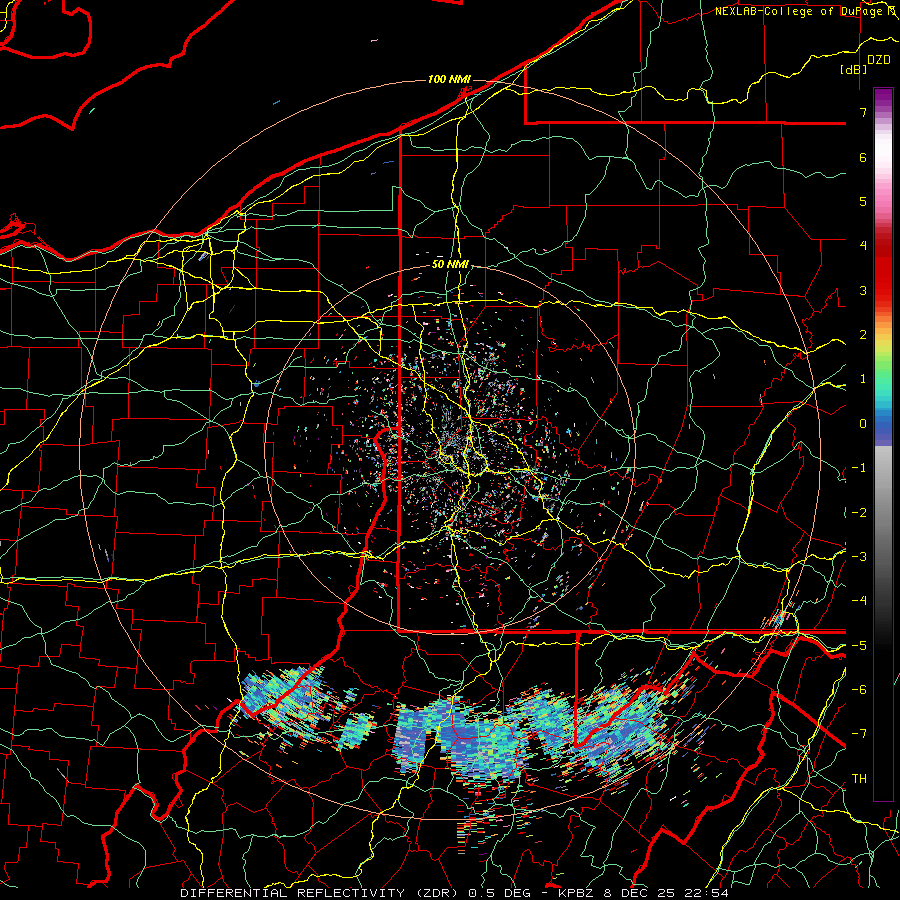Viewport: 900px width, 900px height.
Task: Click the "3" value on the color scale
Action: [x=863, y=290]
